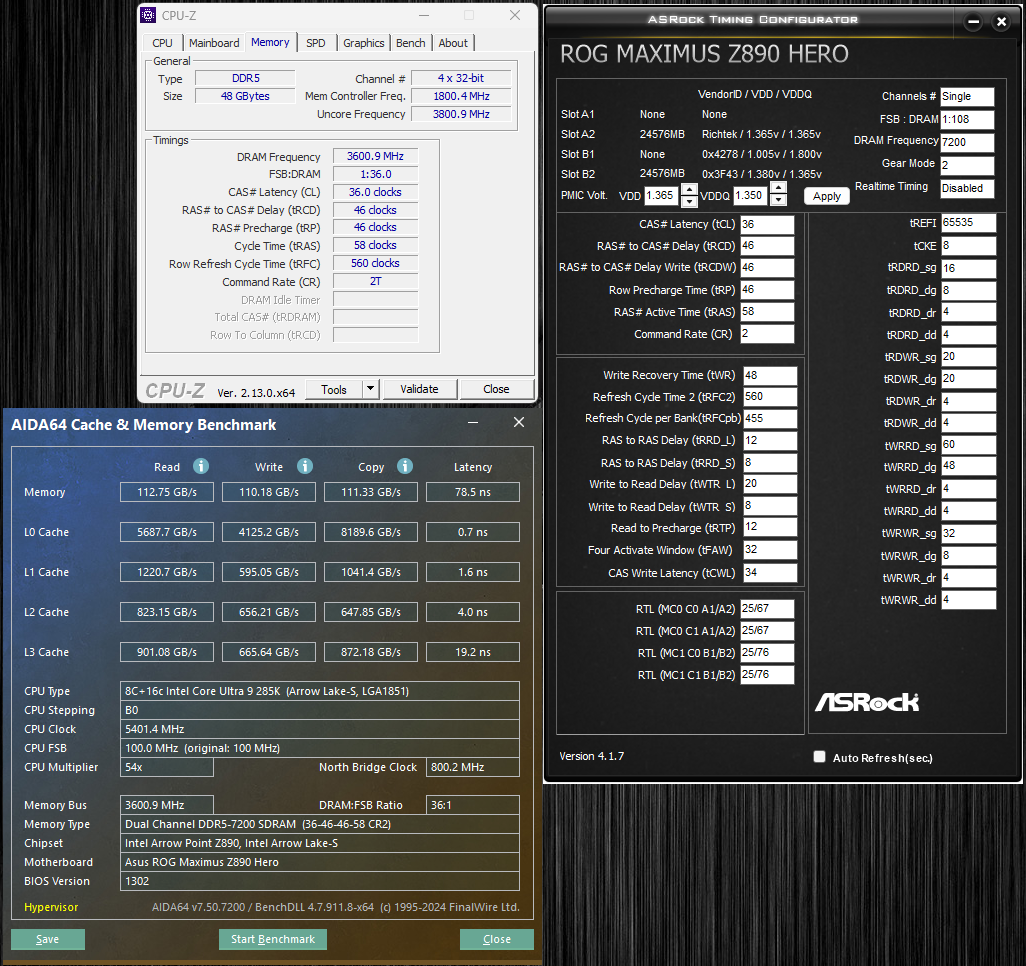Click the tRDRD_sg input field

(968, 268)
